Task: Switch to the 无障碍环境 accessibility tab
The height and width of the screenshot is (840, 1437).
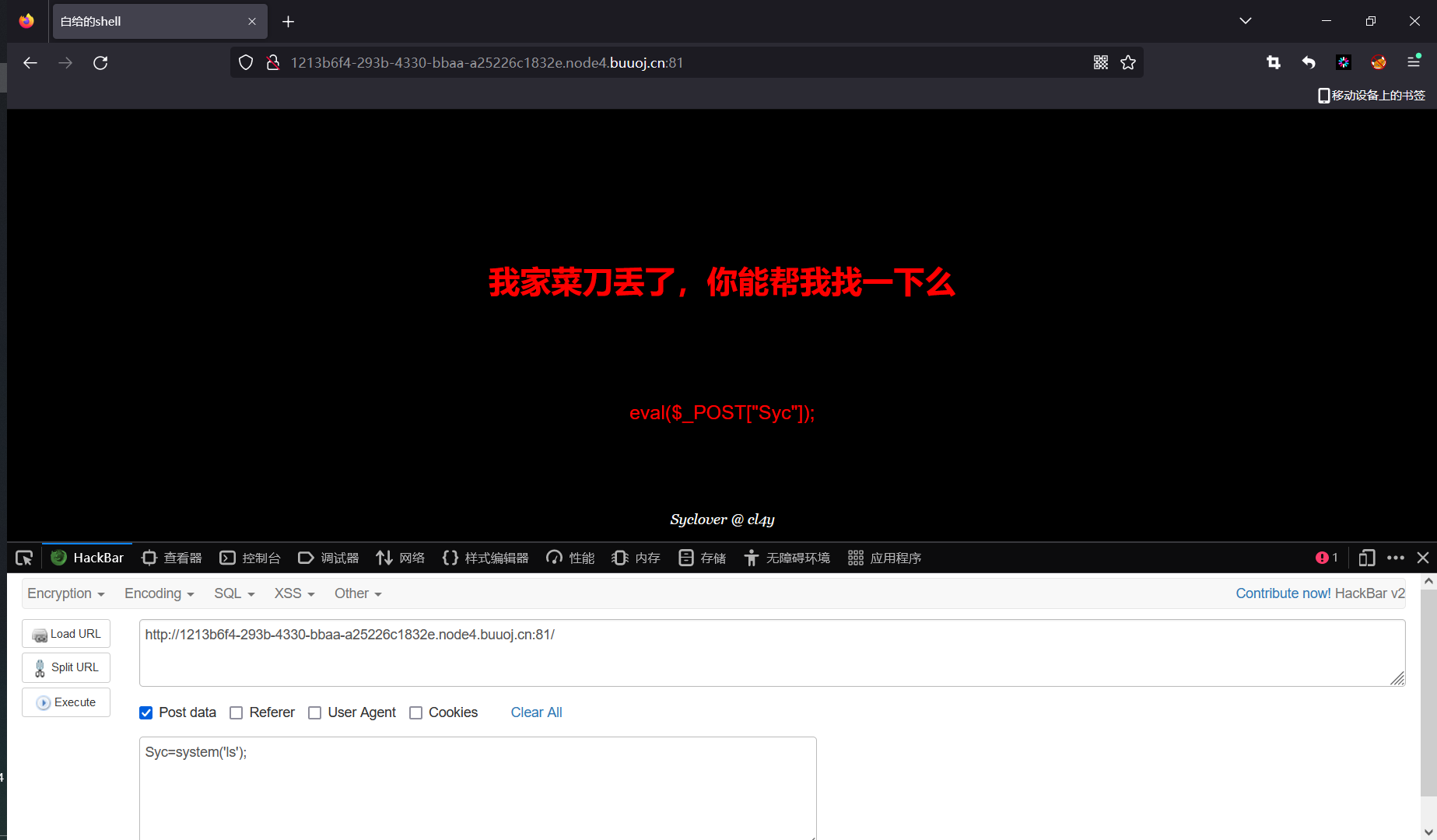Action: point(787,558)
